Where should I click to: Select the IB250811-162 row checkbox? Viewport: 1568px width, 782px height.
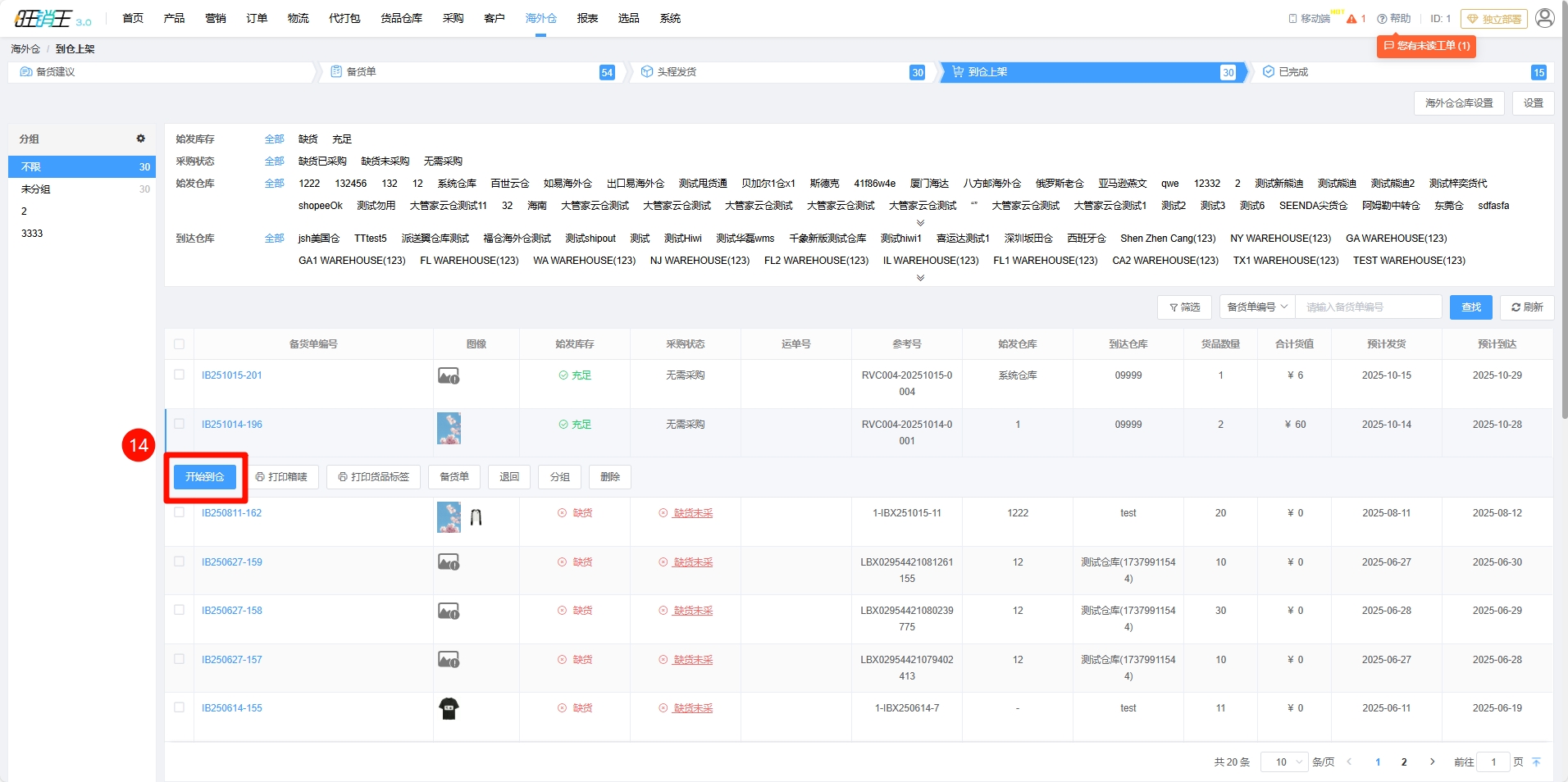(x=180, y=512)
